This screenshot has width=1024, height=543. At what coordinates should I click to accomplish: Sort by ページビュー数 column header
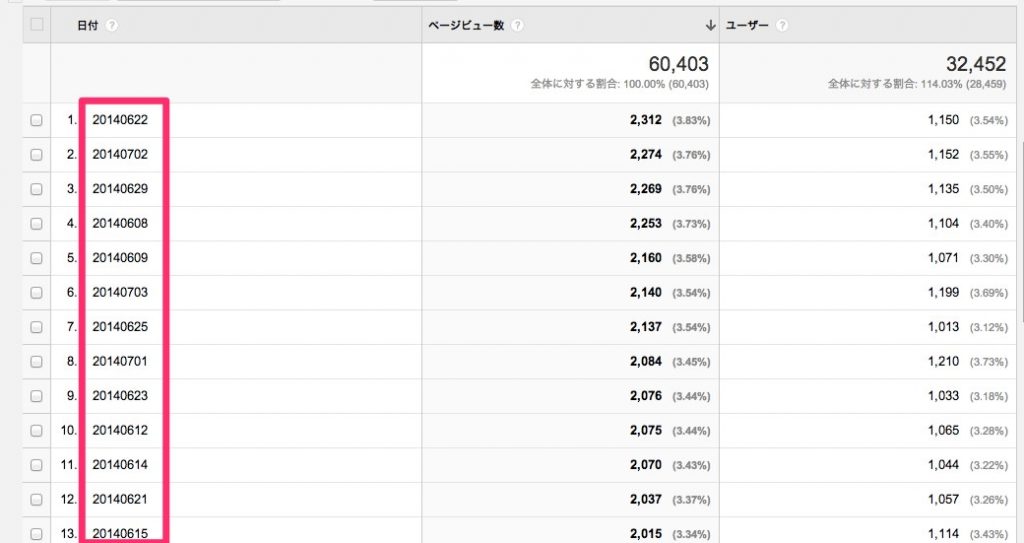point(466,25)
